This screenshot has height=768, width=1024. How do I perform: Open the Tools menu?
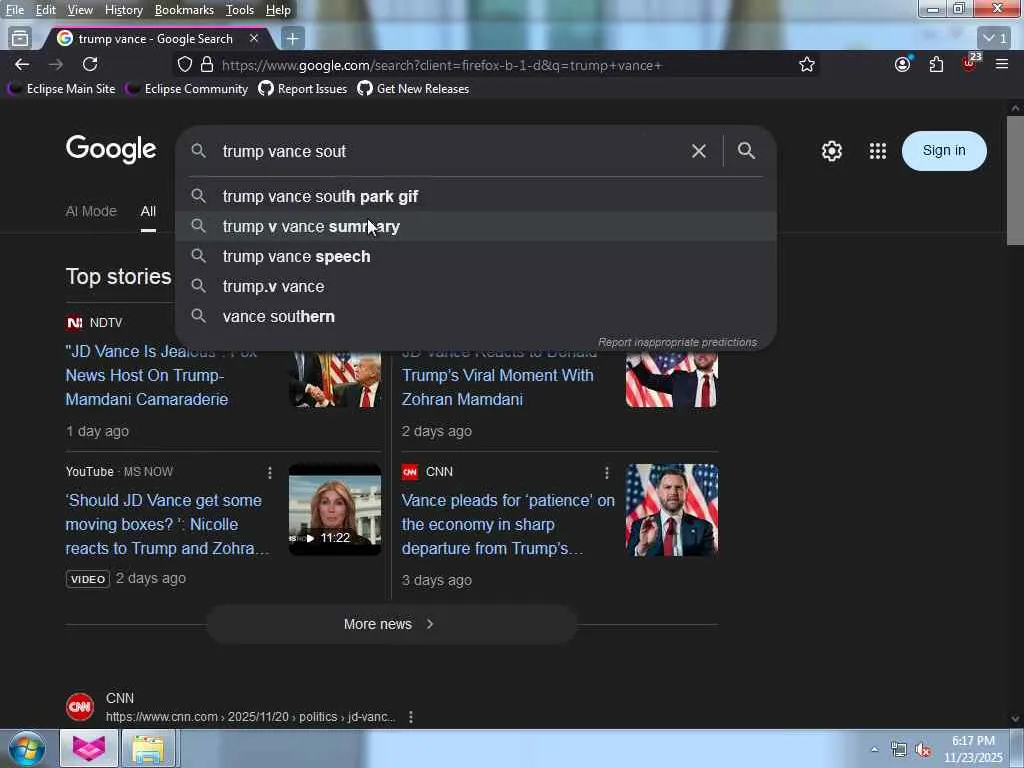240,10
